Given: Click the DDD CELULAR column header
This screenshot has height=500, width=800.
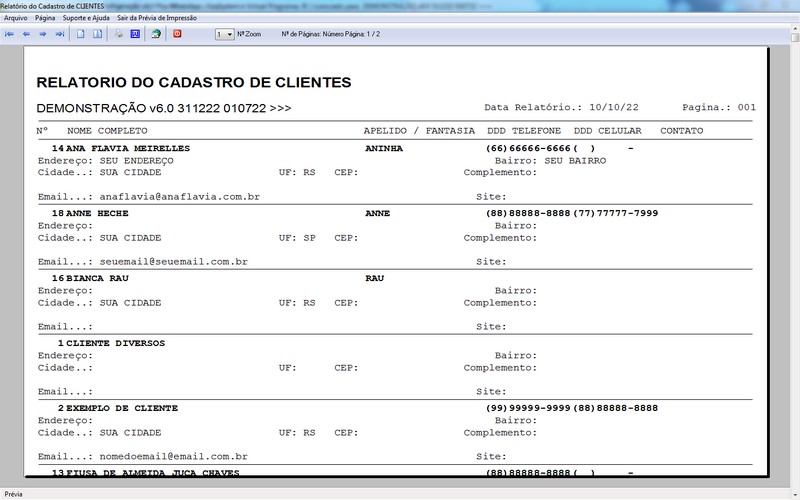Looking at the screenshot, I should 608,131.
